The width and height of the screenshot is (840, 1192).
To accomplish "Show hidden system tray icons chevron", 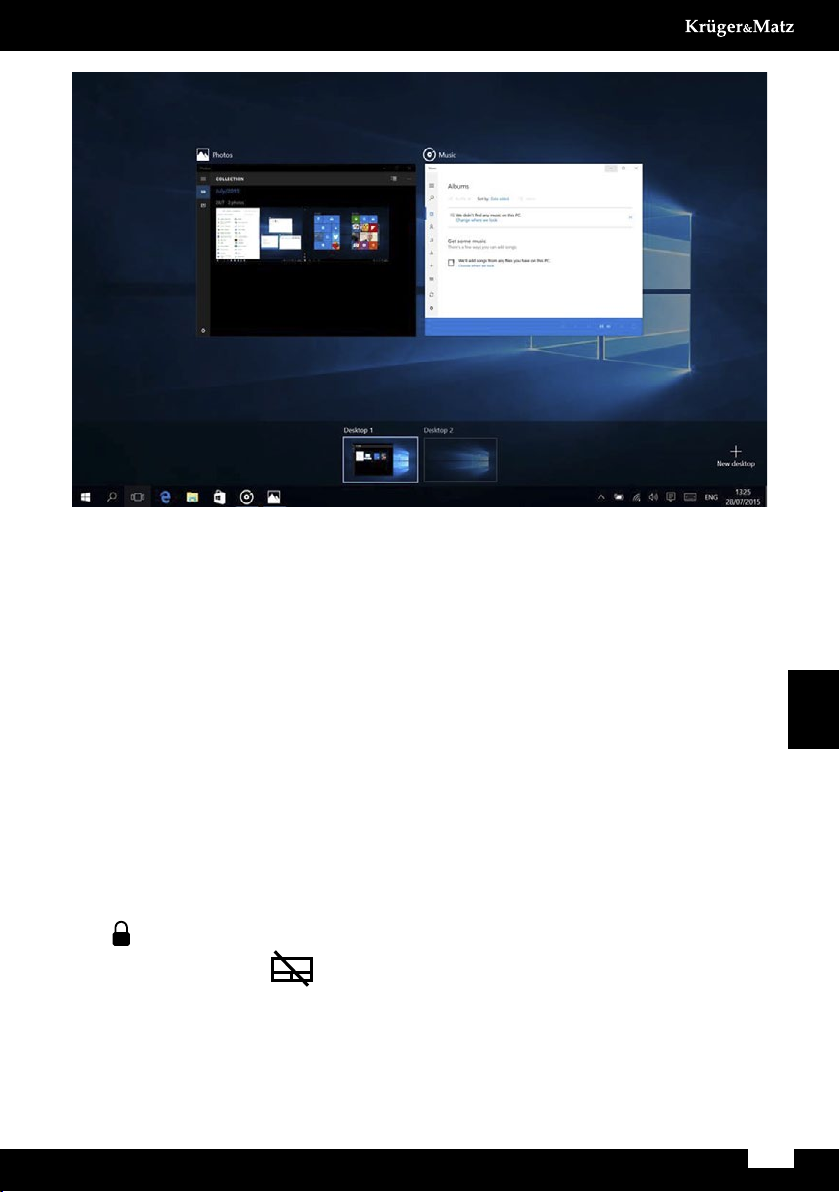I will 601,497.
